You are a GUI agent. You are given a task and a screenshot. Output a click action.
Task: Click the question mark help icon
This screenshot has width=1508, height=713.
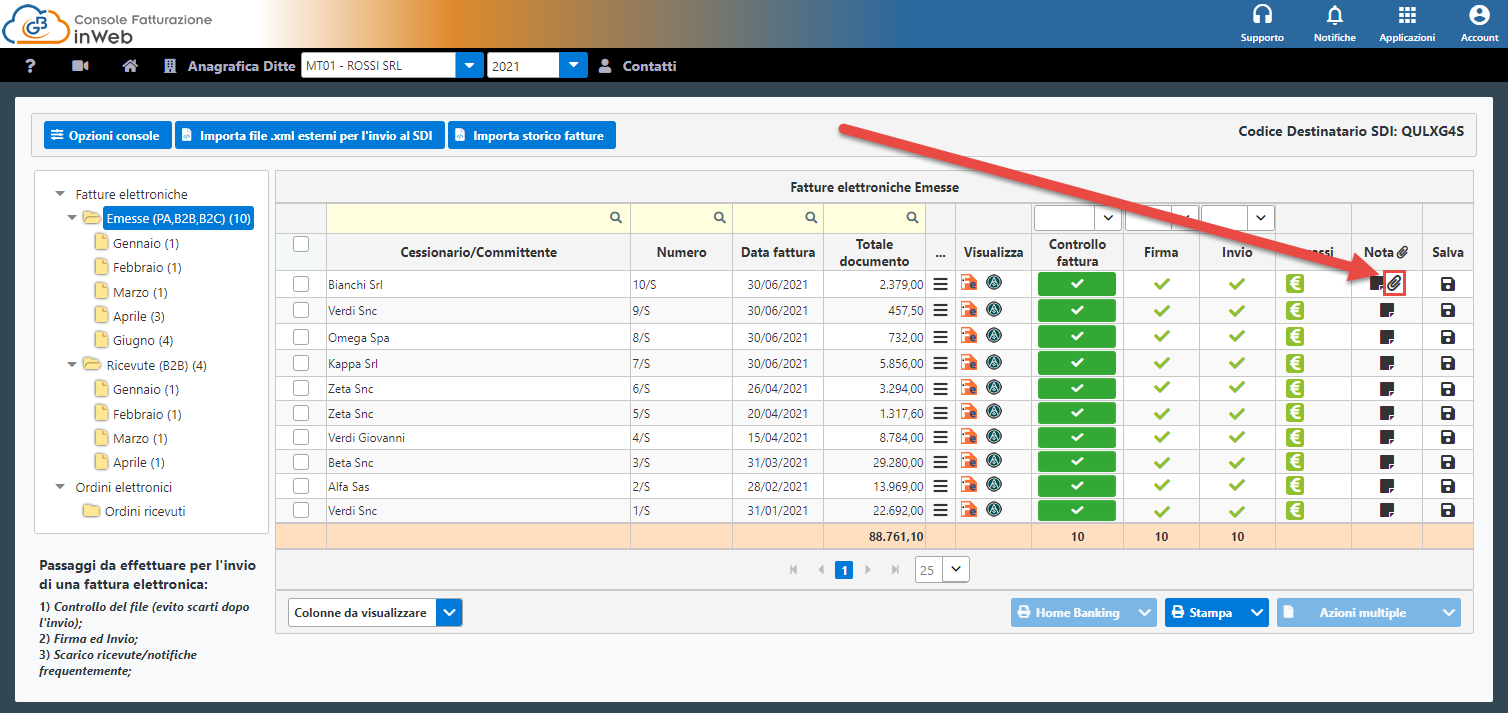31,66
